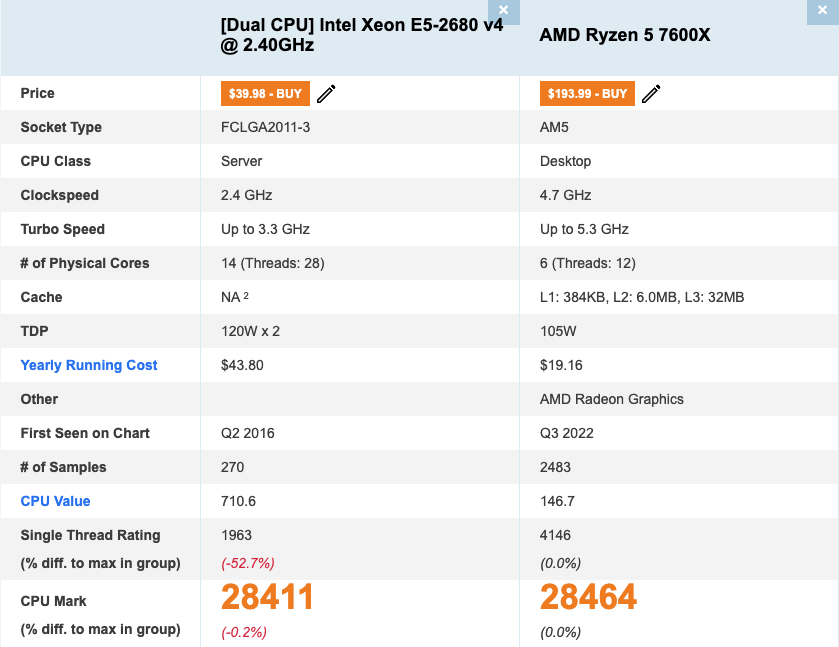Select the AMD Ryzen 5 7600X heading
Viewport: 839px width, 647px height.
coord(624,35)
